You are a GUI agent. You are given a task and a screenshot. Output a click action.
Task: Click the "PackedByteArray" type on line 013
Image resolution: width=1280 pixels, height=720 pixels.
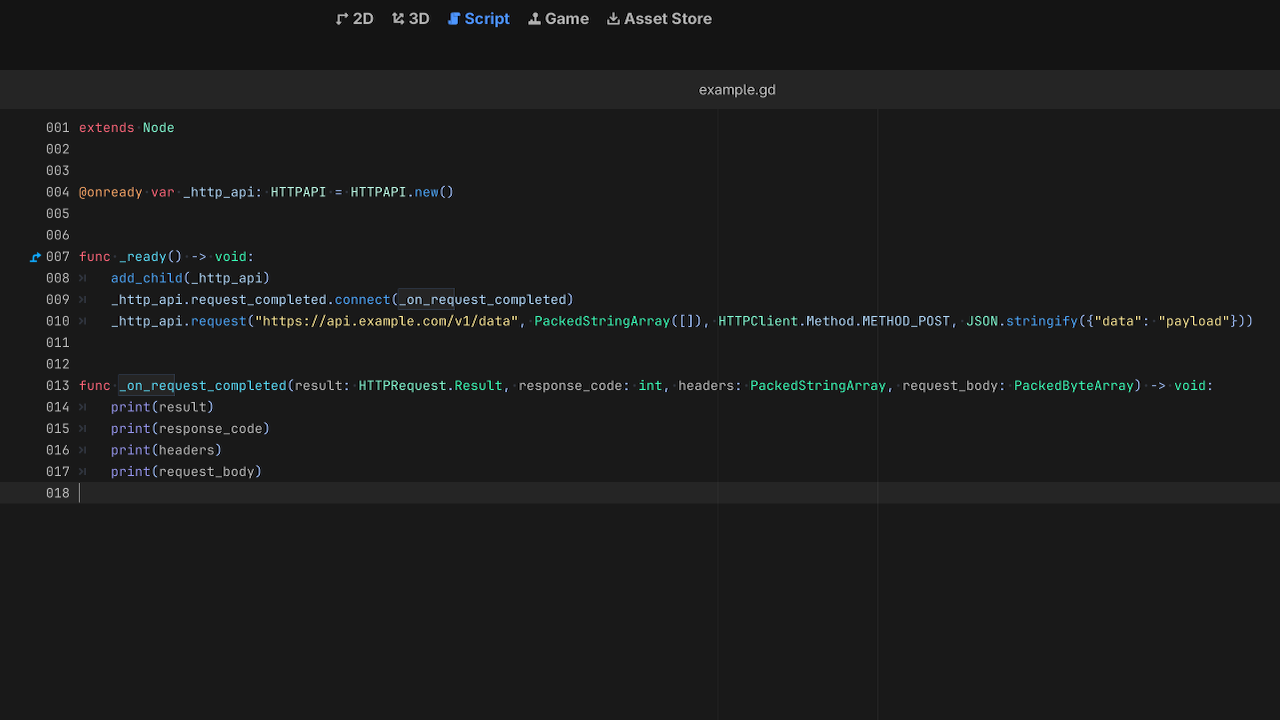click(1074, 386)
